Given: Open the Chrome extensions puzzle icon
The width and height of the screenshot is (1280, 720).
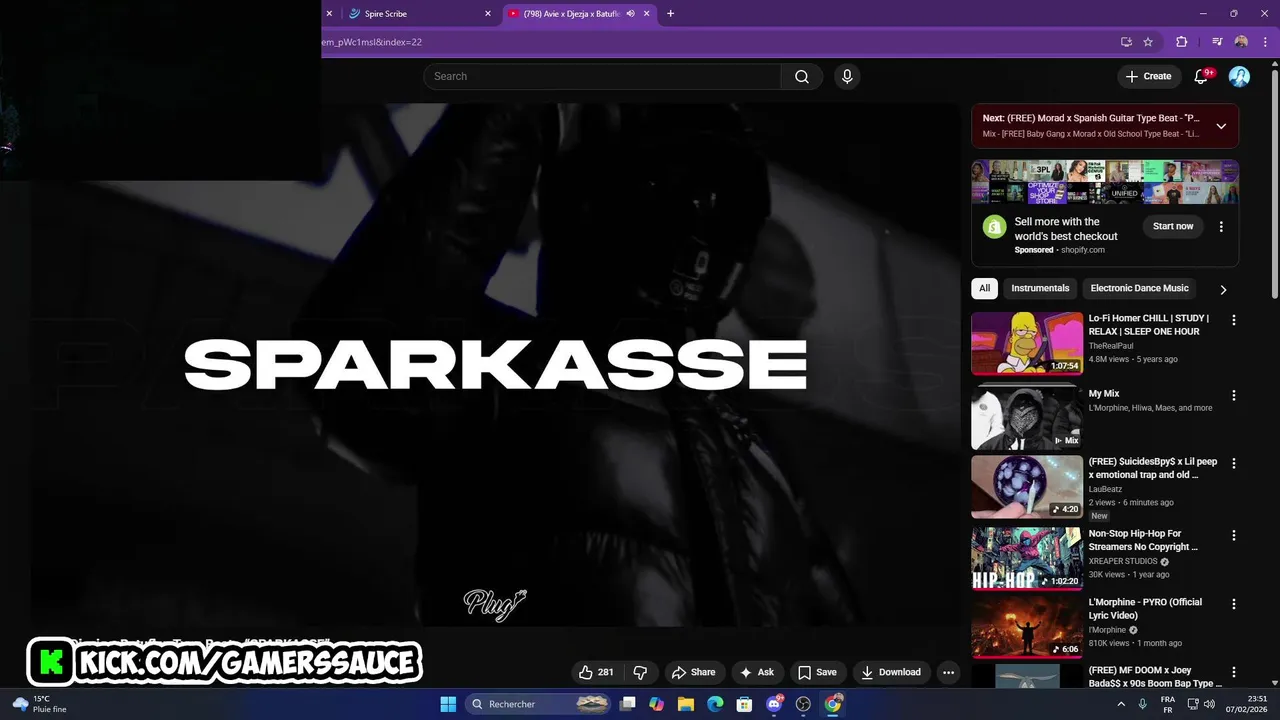Looking at the screenshot, I should tap(1181, 42).
